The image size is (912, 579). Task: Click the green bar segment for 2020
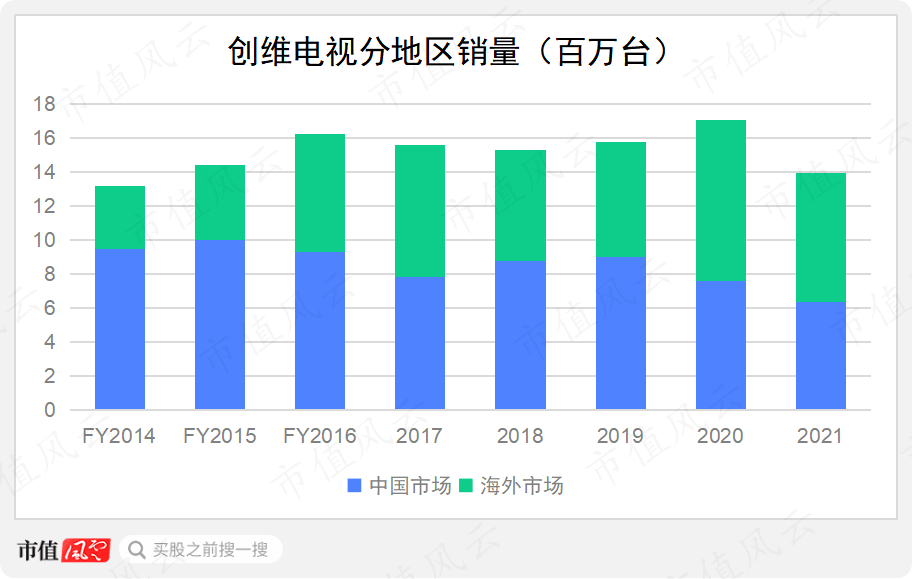(720, 200)
